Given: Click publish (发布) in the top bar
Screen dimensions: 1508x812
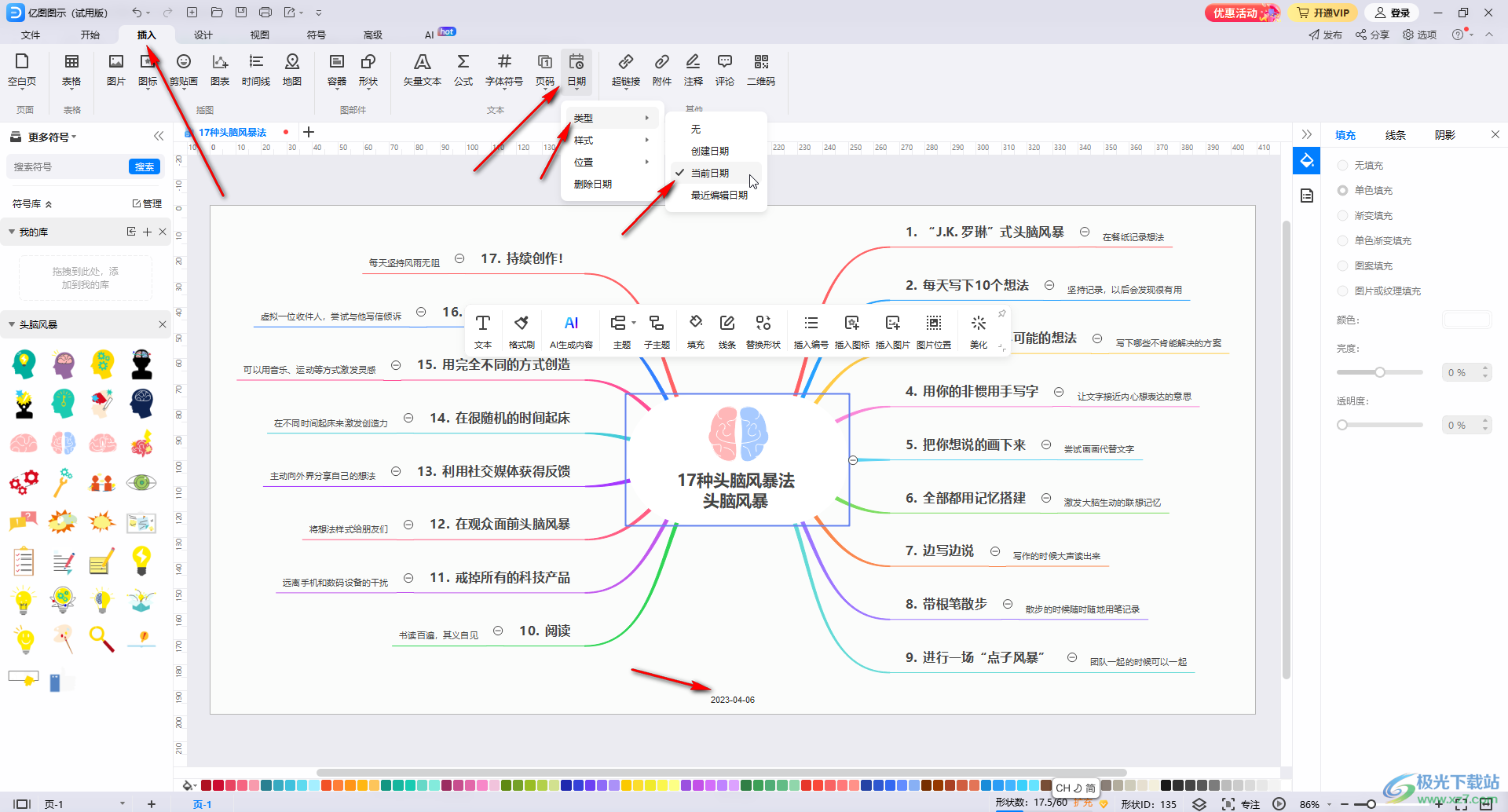Looking at the screenshot, I should click(x=1326, y=35).
